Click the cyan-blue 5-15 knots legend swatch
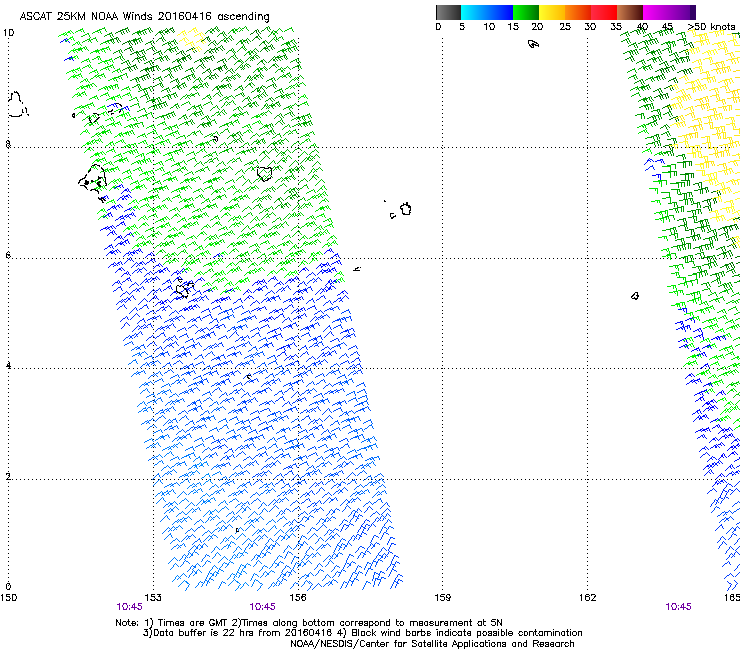Screen dimensions: 740x650 click(x=487, y=12)
